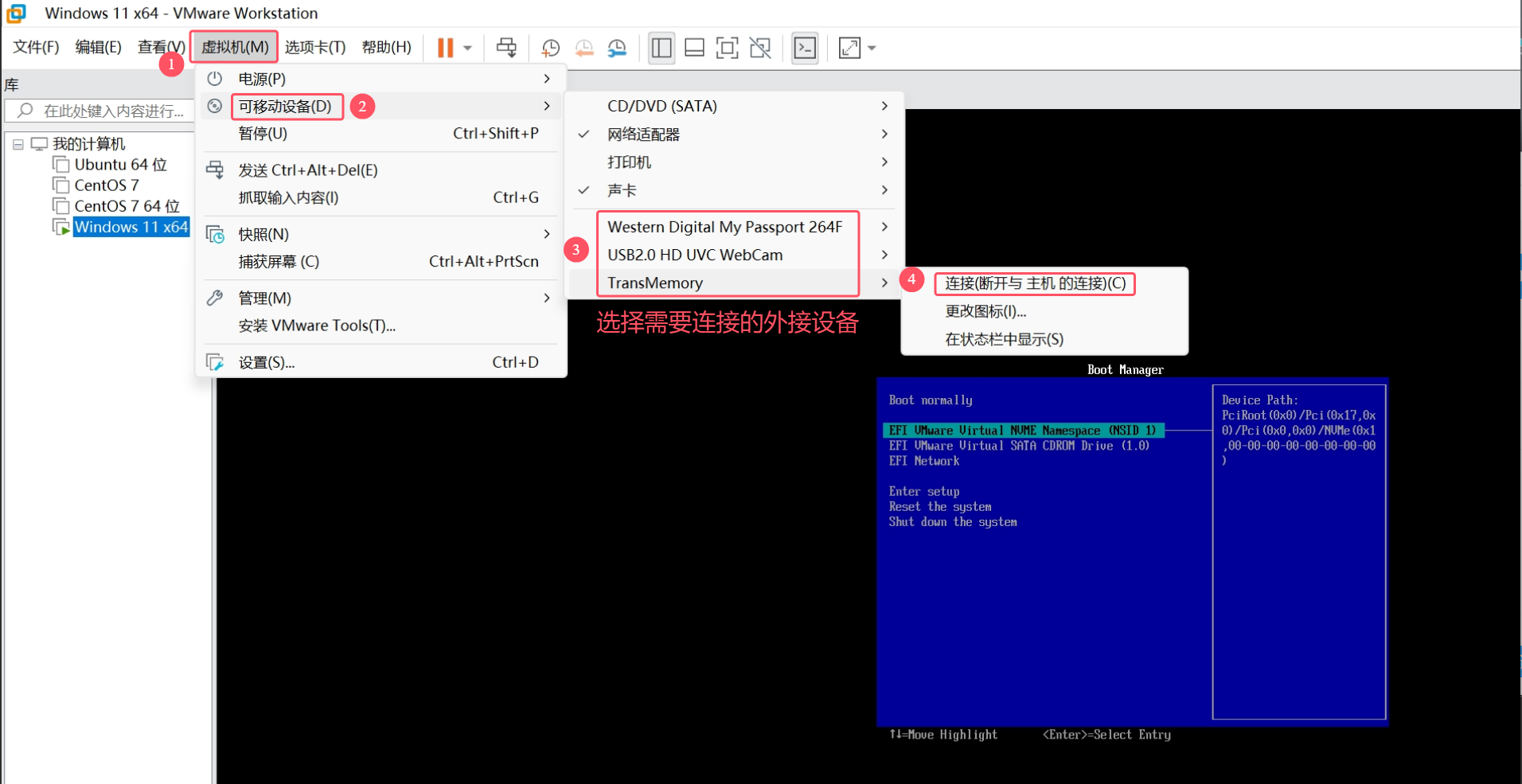Select Ubuntu 64 位 in the library tree
The width and height of the screenshot is (1522, 784).
coord(120,165)
